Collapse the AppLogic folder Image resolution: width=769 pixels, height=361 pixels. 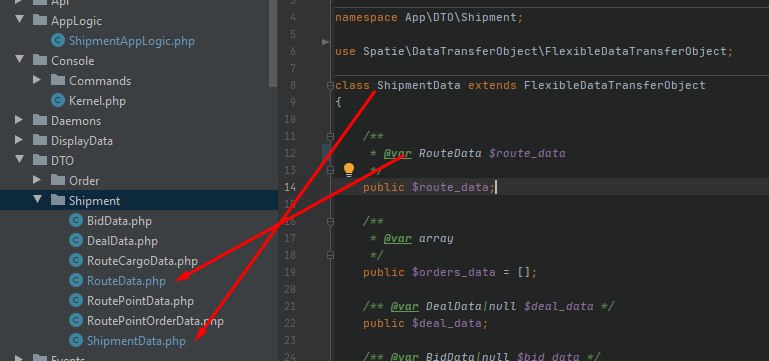pos(20,20)
